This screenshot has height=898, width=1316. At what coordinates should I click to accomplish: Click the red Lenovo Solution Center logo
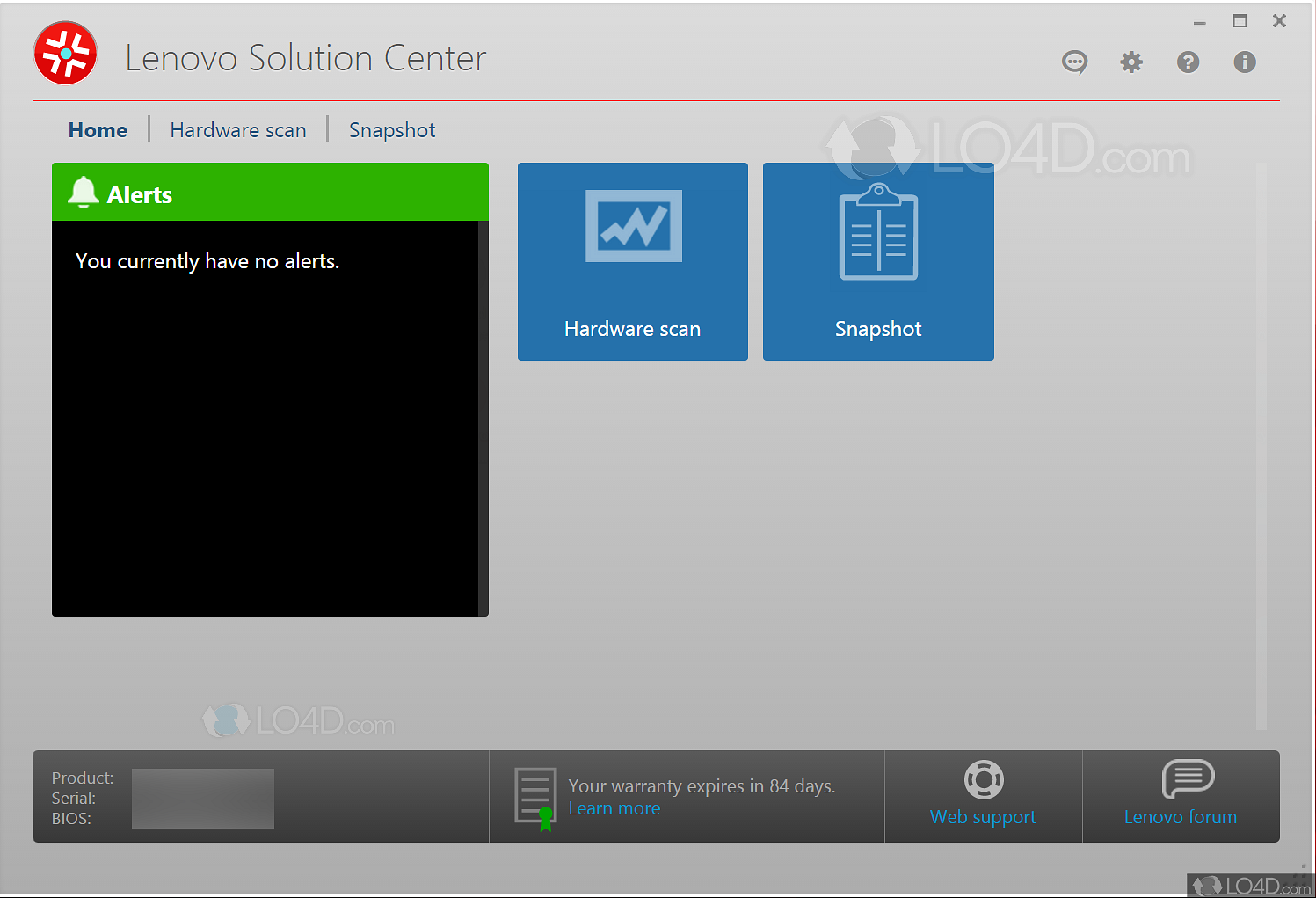(x=65, y=54)
